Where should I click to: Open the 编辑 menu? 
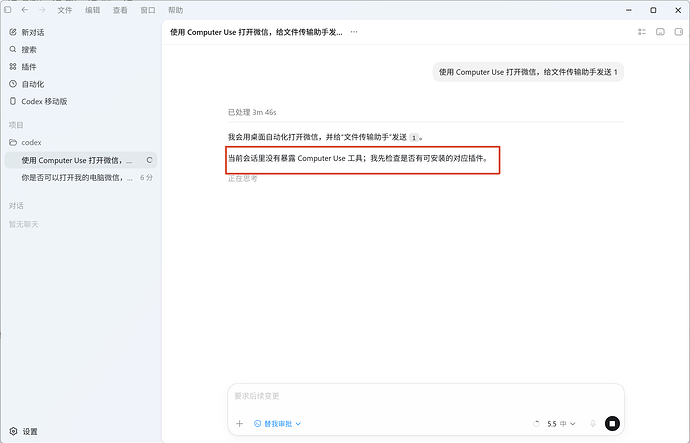tap(92, 10)
